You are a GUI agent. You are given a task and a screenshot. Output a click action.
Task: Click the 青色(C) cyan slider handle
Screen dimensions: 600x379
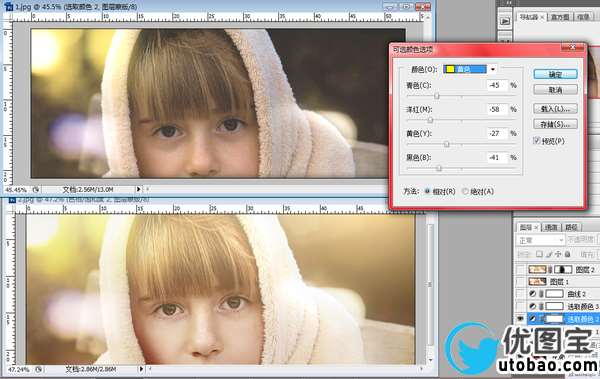[x=437, y=96]
